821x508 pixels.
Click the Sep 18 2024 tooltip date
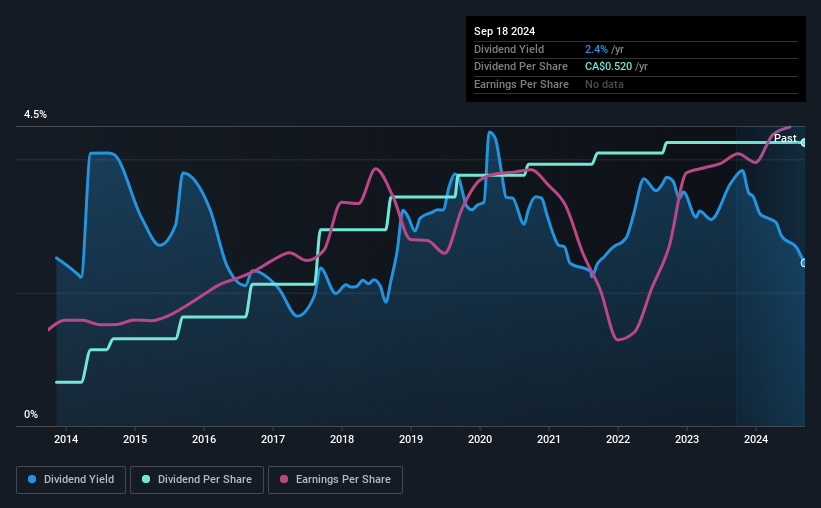pos(504,31)
